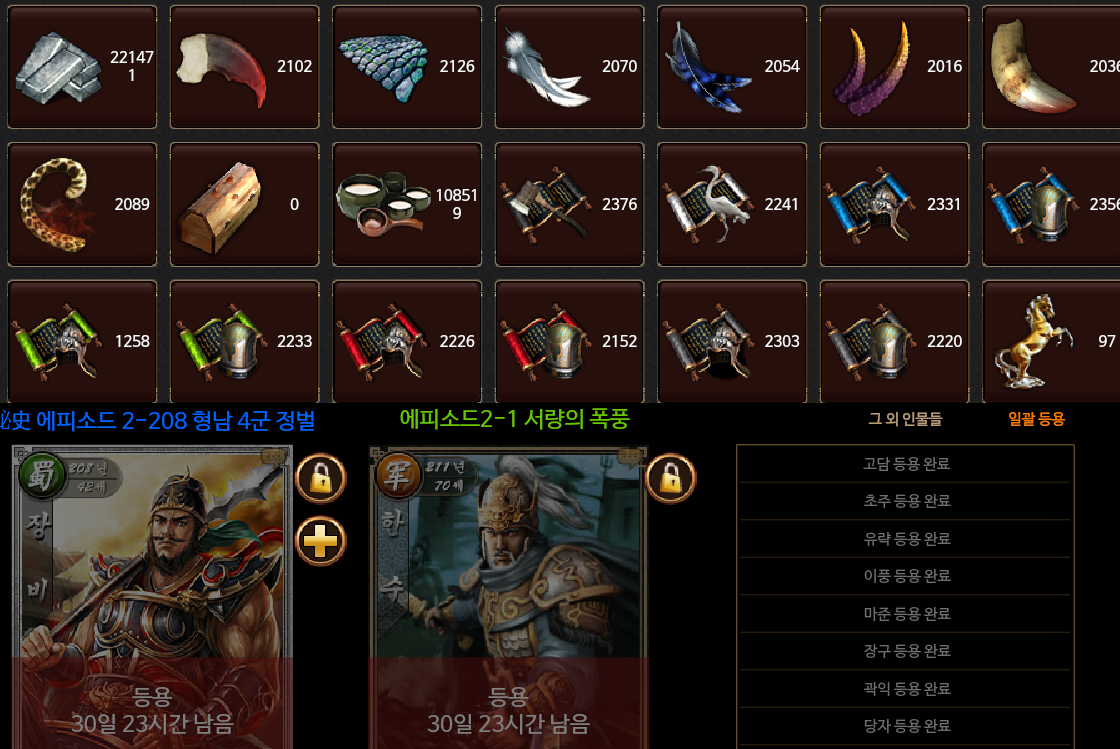Select the golden horse statue item 97

pyautogui.click(x=1051, y=341)
